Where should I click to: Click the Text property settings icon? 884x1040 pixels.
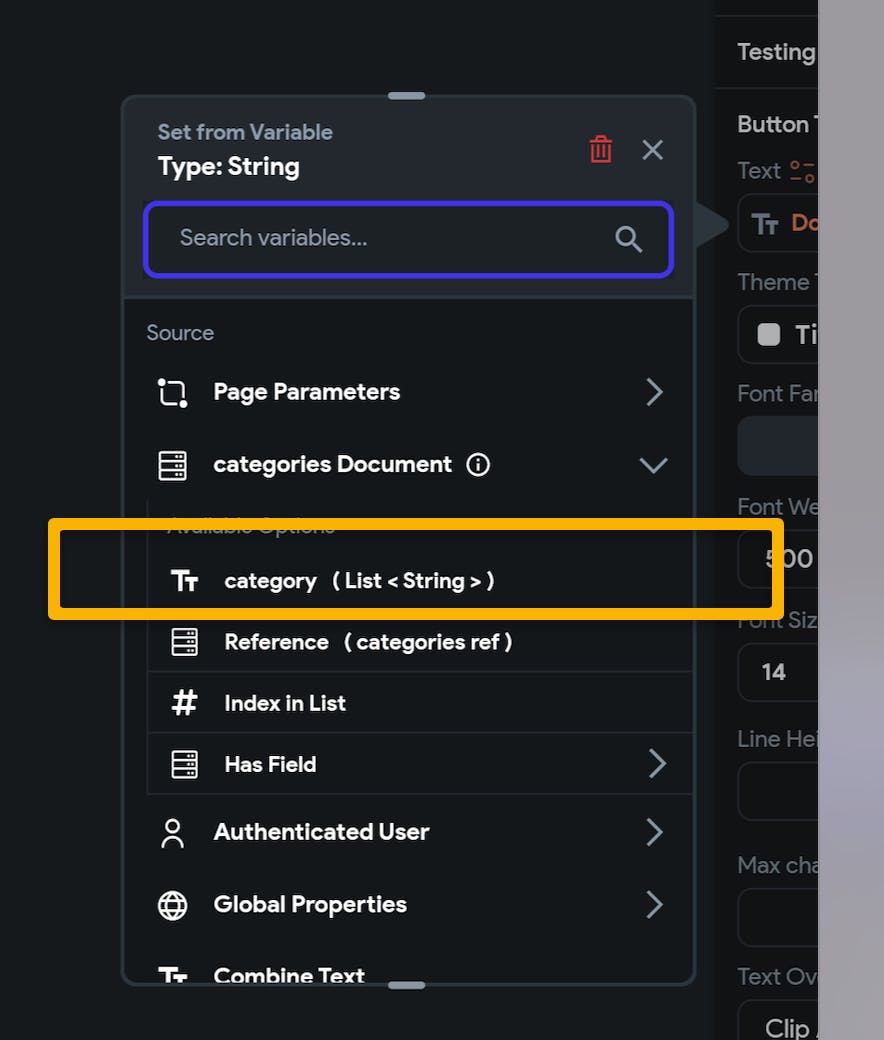[x=802, y=171]
